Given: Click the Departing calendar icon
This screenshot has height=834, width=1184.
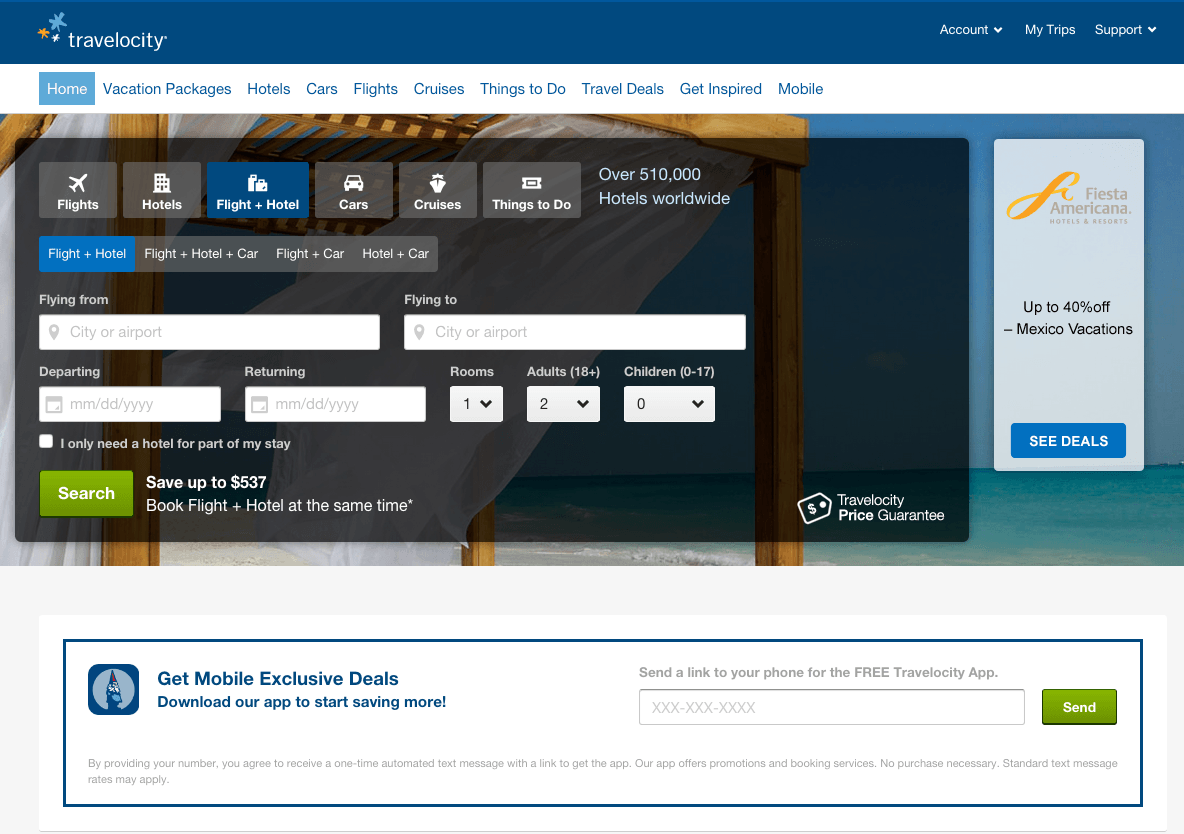Looking at the screenshot, I should pyautogui.click(x=54, y=405).
